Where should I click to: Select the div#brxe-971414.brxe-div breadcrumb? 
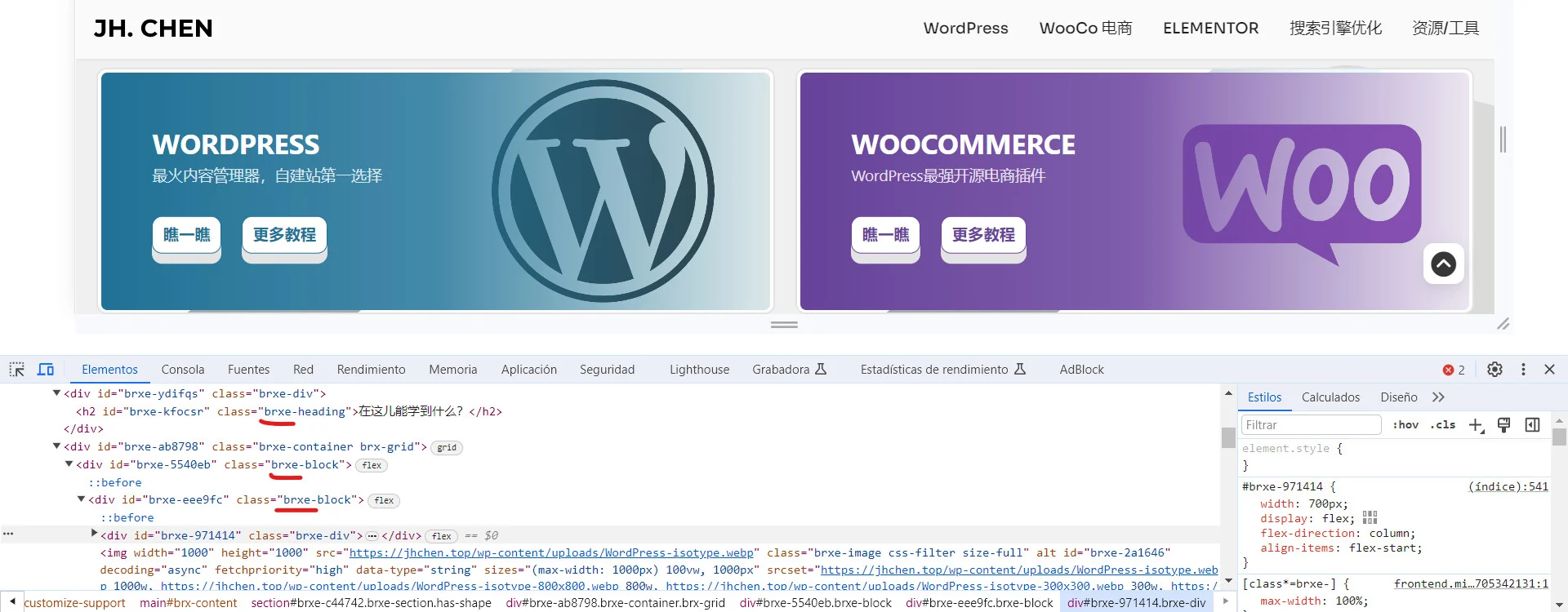tap(1136, 603)
